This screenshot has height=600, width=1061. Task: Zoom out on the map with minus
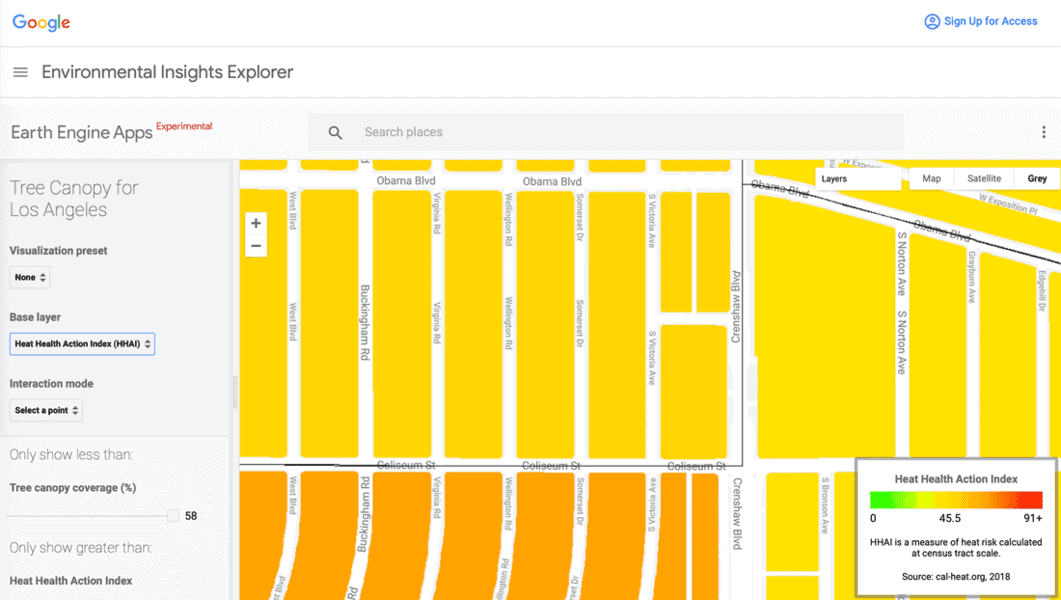(x=256, y=246)
